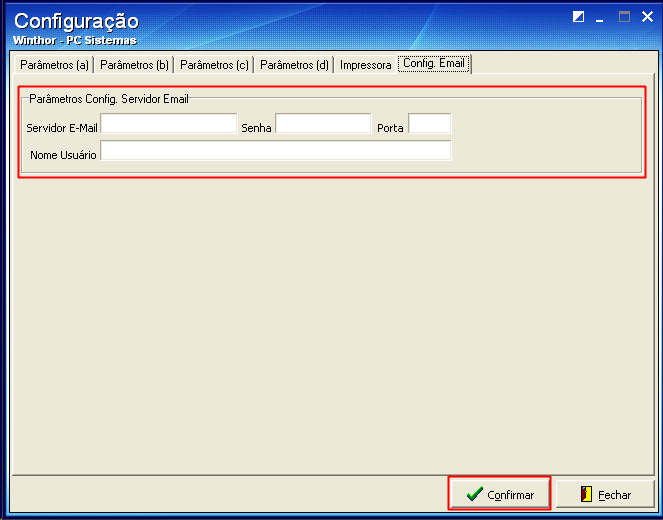Click the Senha label text
The image size is (663, 520).
click(256, 128)
